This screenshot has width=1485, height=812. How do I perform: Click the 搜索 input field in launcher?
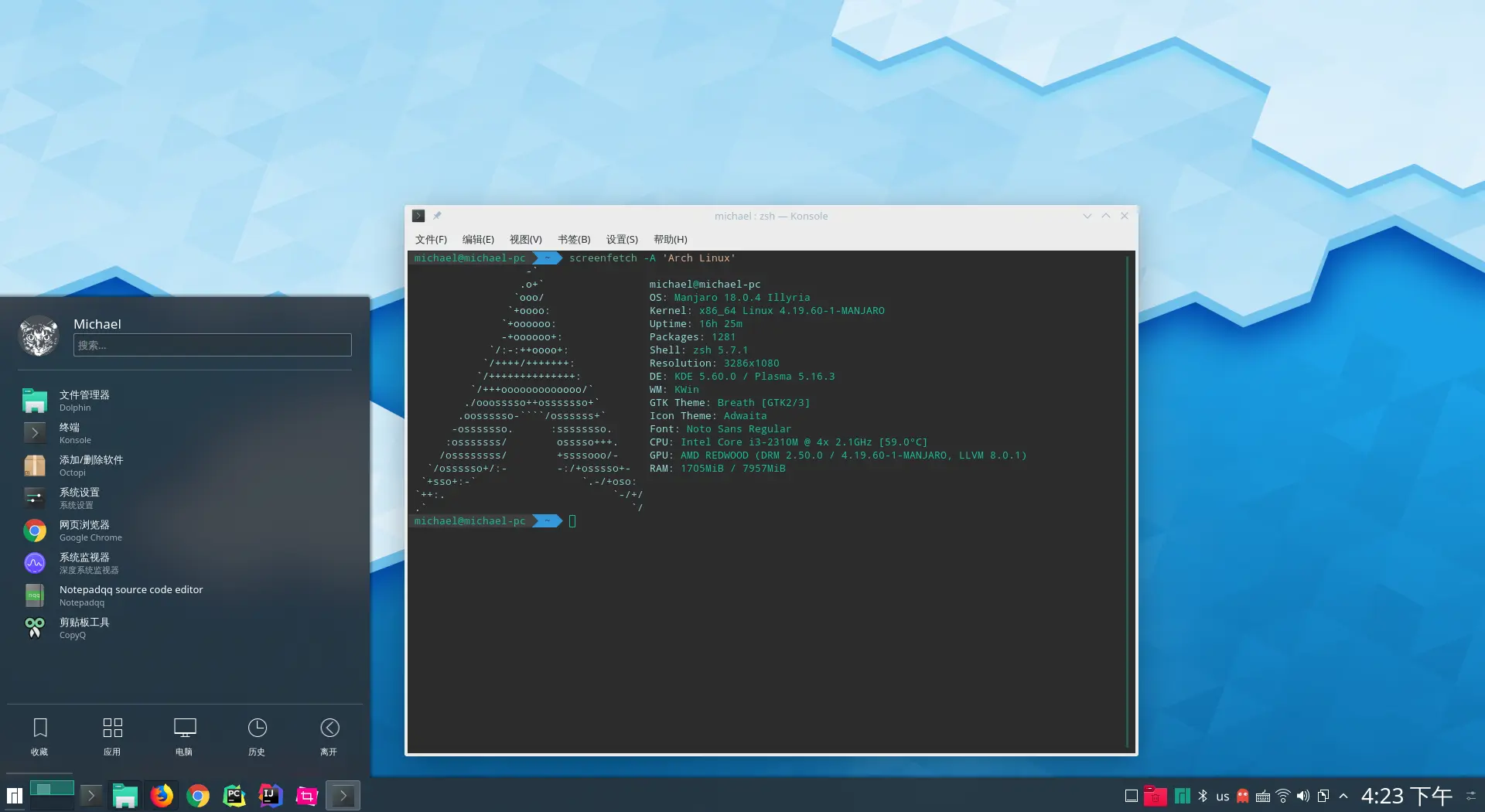pos(212,345)
